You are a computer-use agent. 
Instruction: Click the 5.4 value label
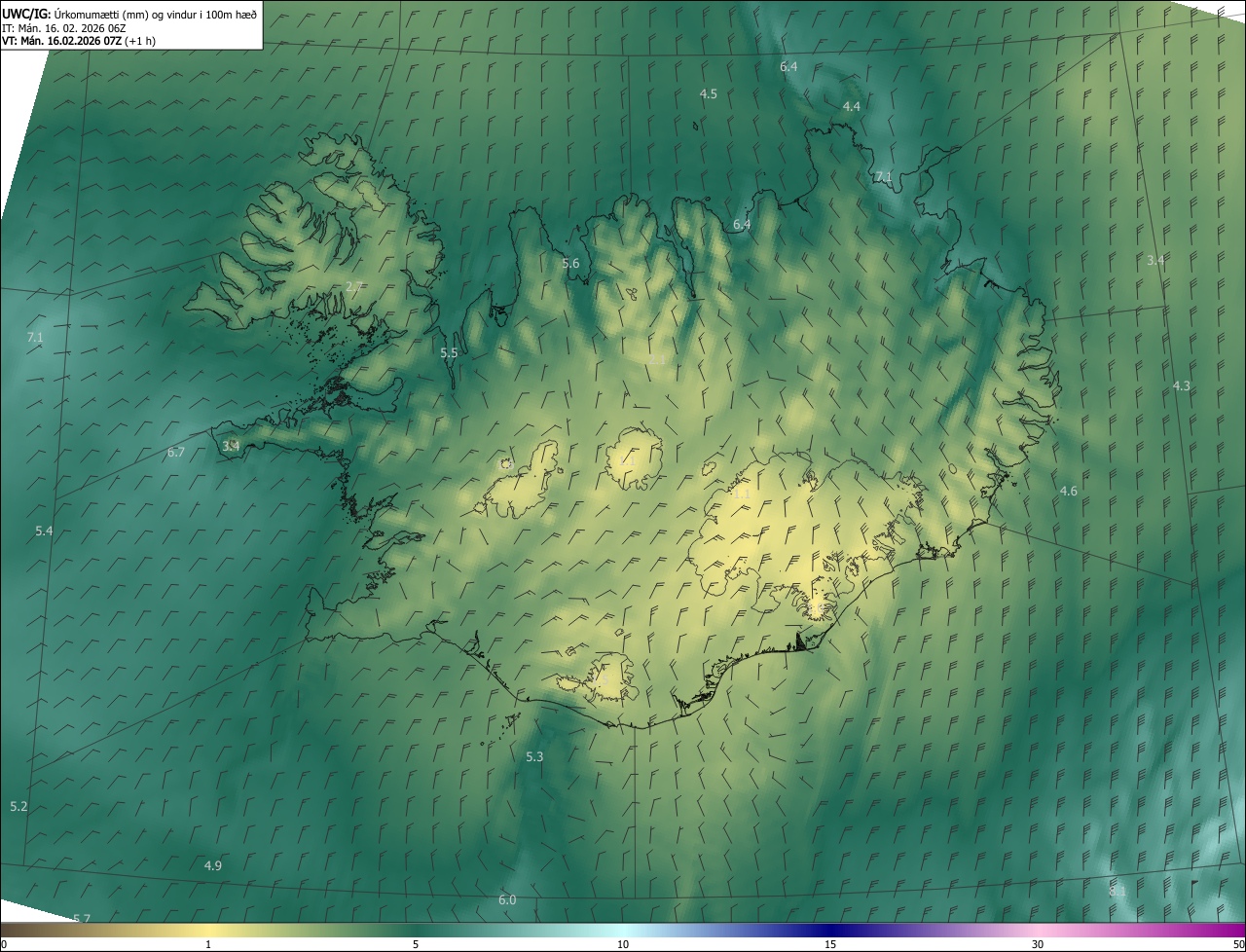[x=44, y=531]
